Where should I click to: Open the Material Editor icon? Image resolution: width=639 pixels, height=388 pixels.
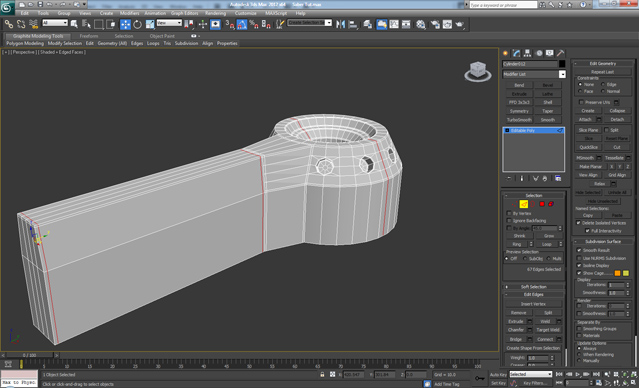tap(421, 24)
